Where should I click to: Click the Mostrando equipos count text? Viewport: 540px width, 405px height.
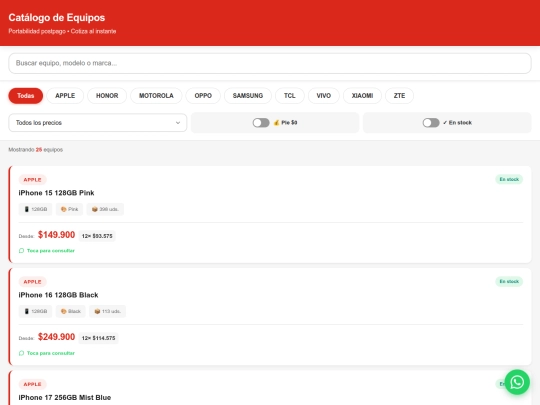35,150
